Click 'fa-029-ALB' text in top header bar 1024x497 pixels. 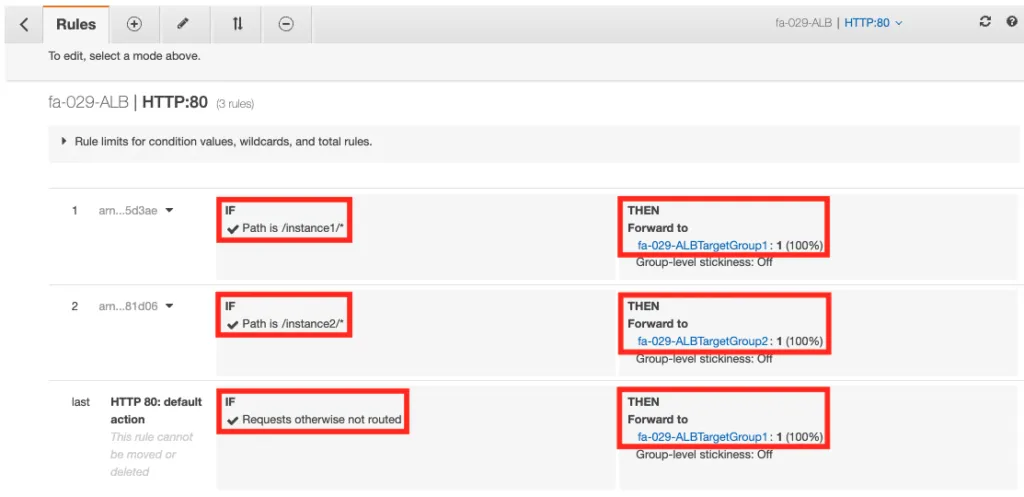point(803,22)
